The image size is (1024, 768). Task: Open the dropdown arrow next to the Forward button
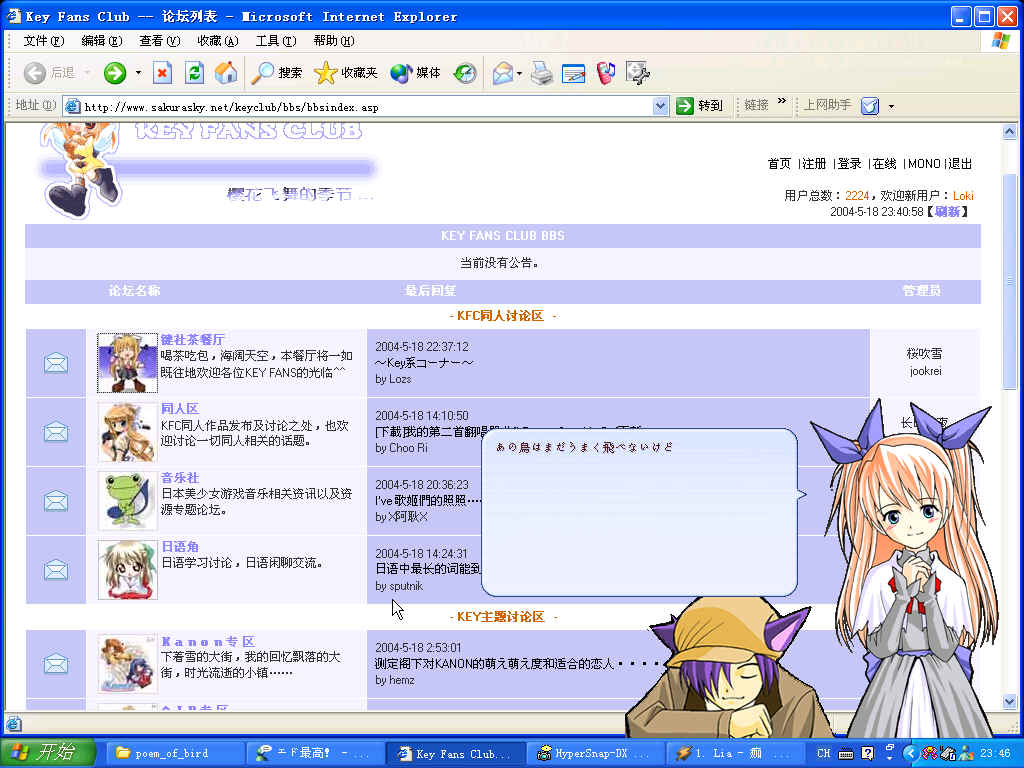[138, 72]
